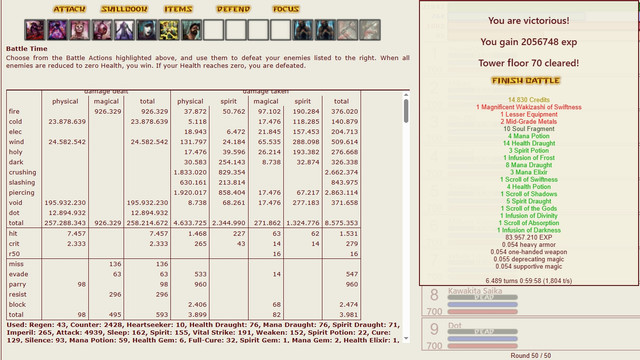Click the 'You are victorious!' message
Image resolution: width=640 pixels, height=360 pixels.
click(529, 20)
